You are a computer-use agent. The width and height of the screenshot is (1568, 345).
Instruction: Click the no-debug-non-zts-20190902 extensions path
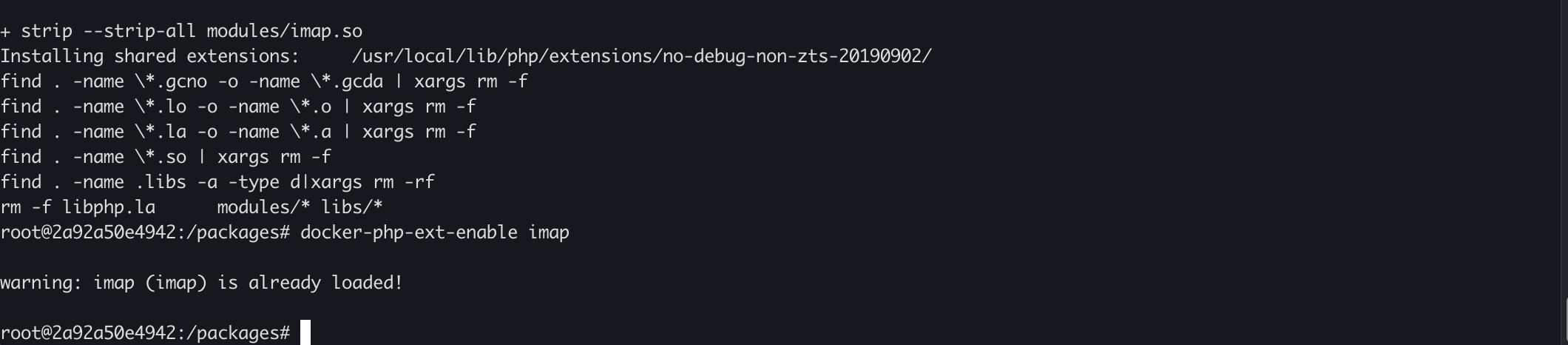click(641, 56)
